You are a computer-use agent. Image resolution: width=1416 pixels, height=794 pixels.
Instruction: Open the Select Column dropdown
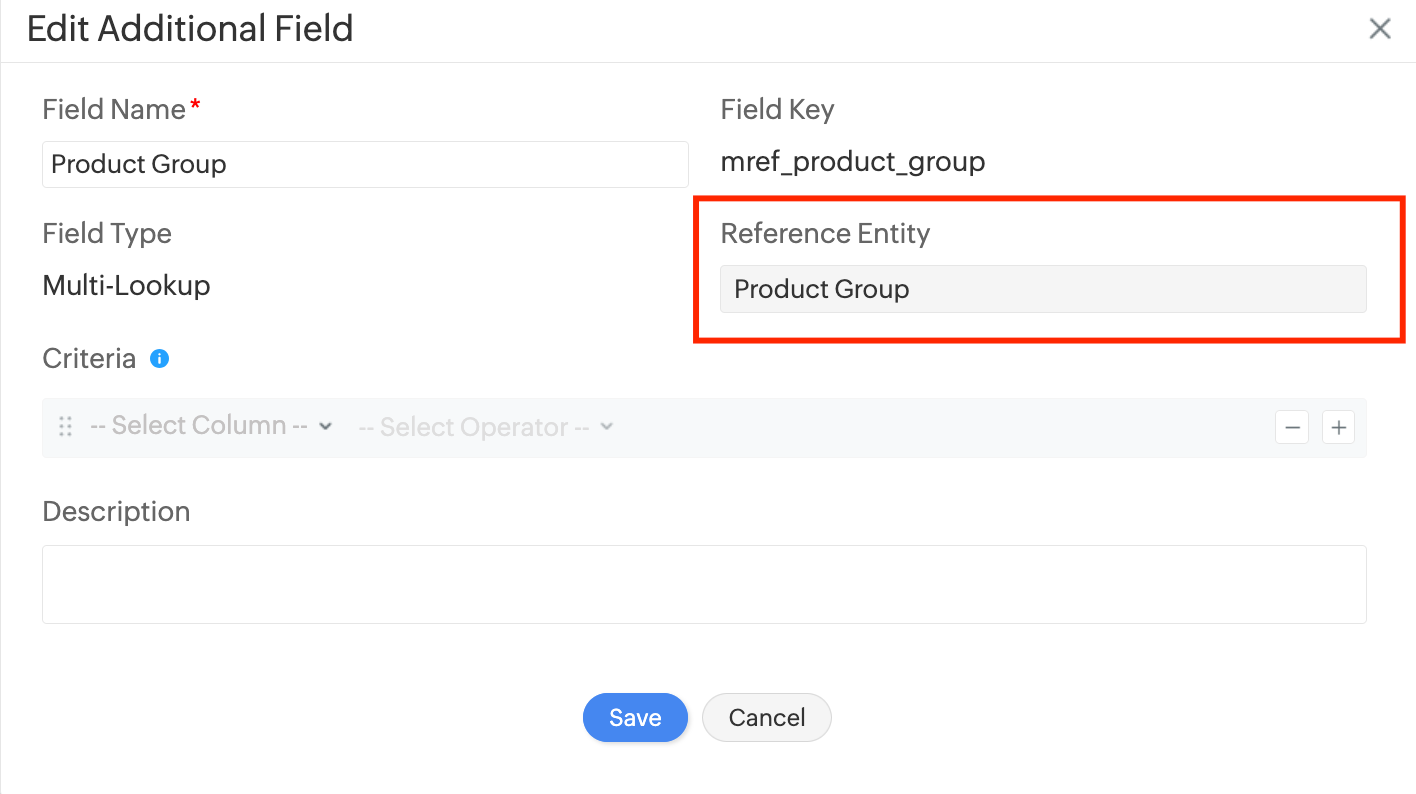coord(211,426)
